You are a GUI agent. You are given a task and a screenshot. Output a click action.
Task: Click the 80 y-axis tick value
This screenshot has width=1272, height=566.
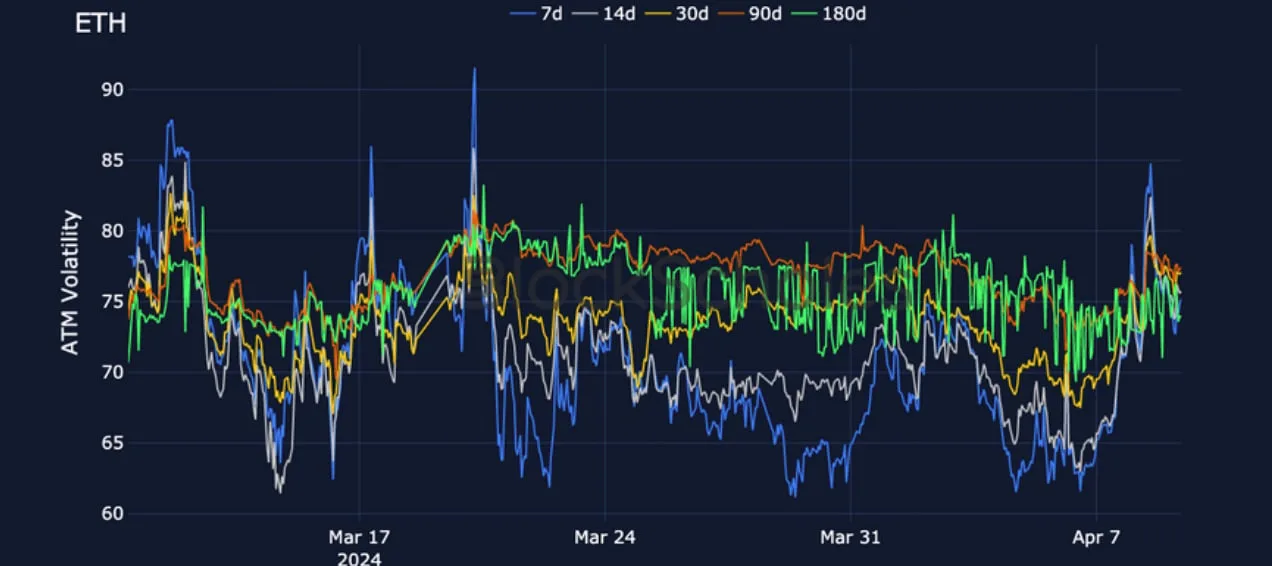pos(111,231)
